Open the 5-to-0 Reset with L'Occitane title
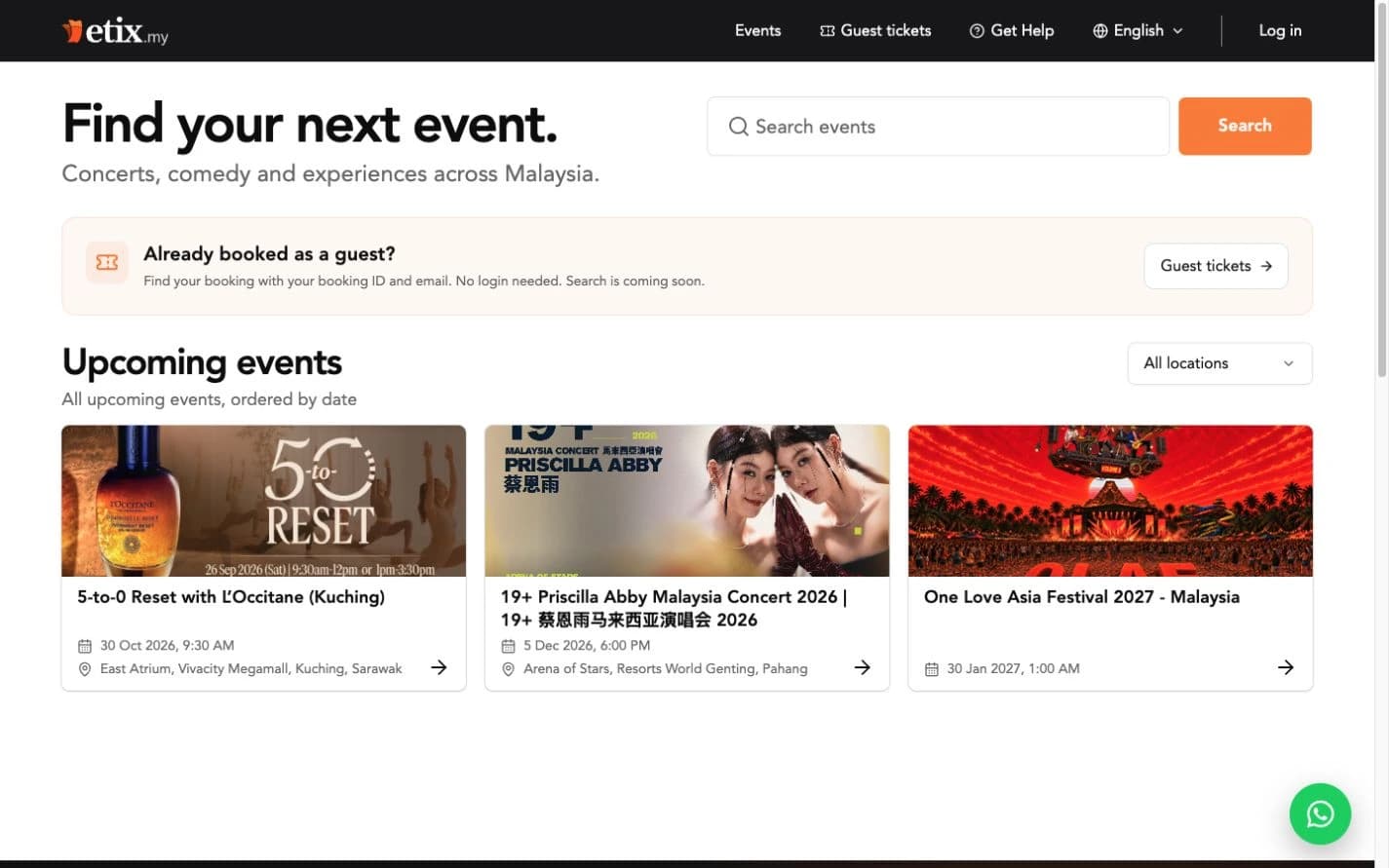Viewport: 1389px width, 868px height. point(231,597)
